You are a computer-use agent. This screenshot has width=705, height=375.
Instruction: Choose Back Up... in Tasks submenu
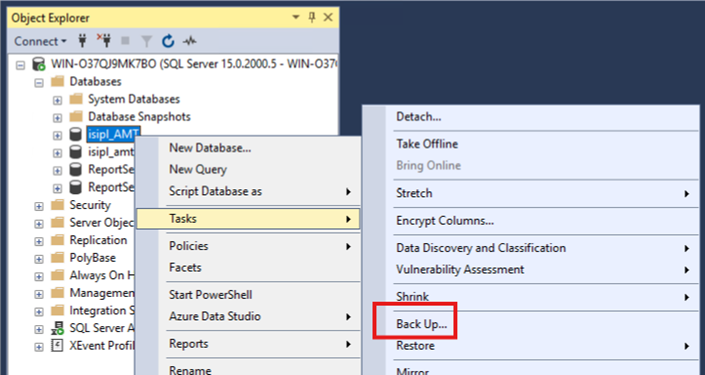[531, 324]
